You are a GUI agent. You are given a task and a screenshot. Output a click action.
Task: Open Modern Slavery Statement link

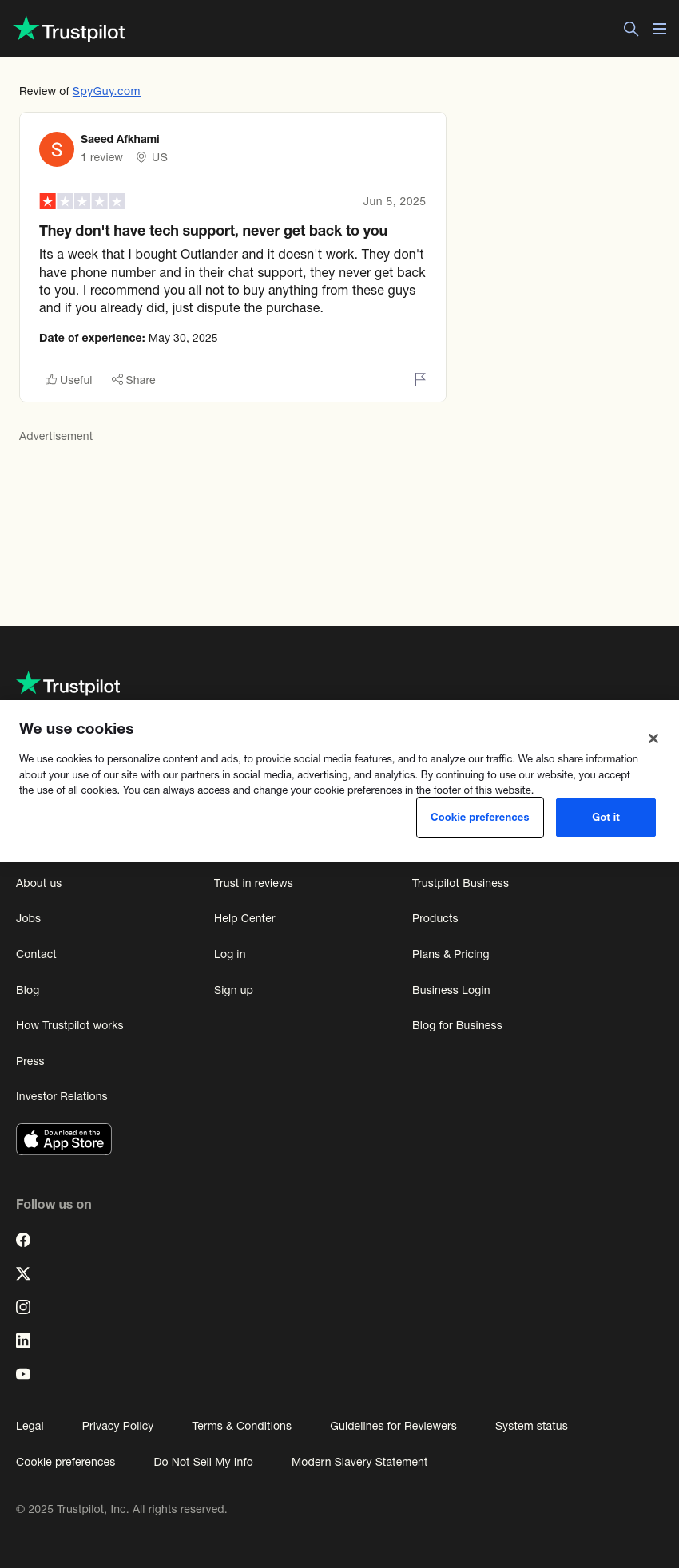[359, 1462]
